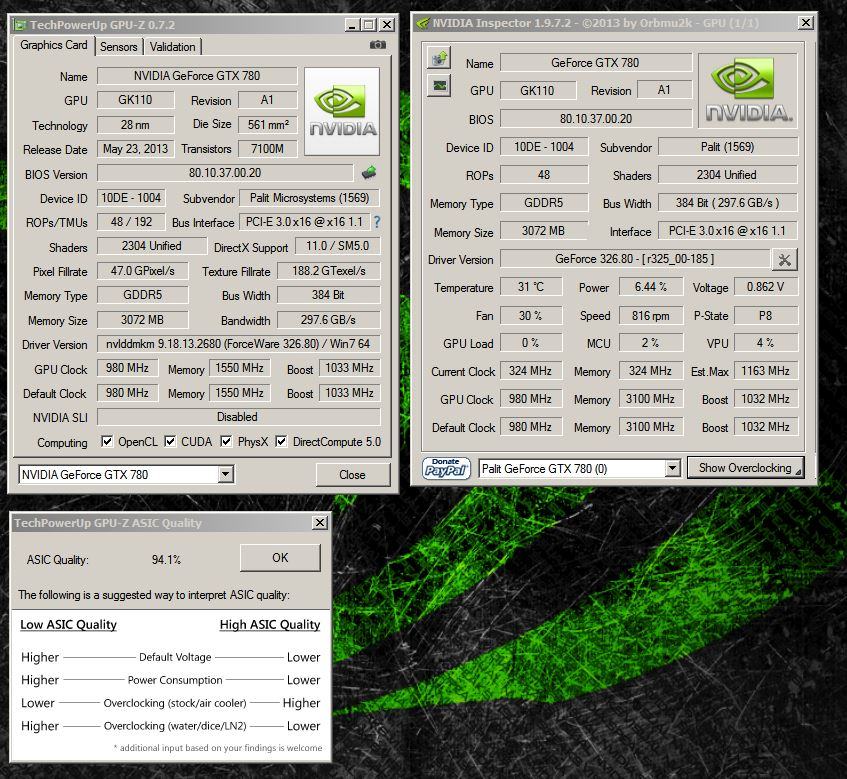
Task: Click the Power value 6.44 %
Action: (650, 287)
